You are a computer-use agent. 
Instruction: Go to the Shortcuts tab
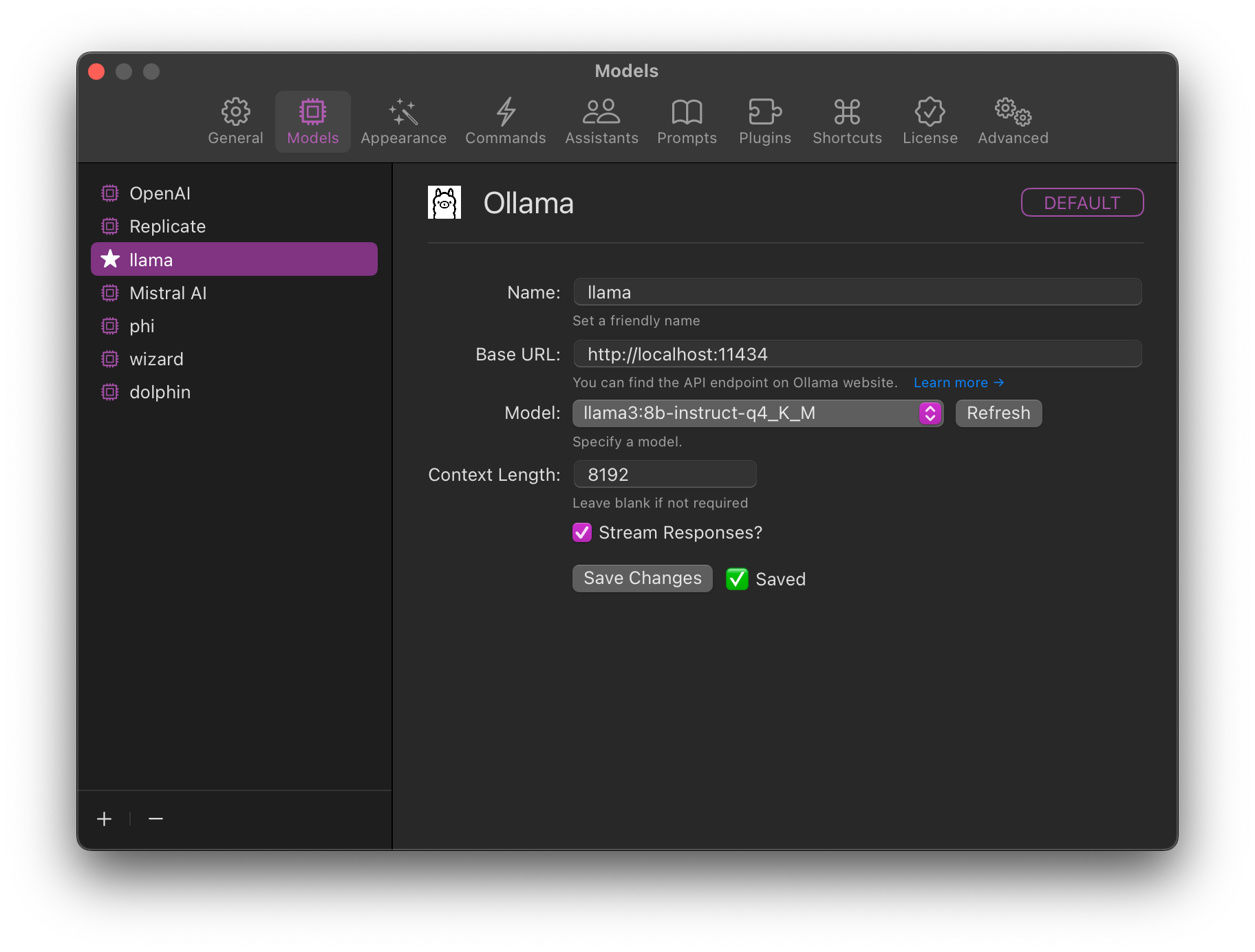pos(847,122)
